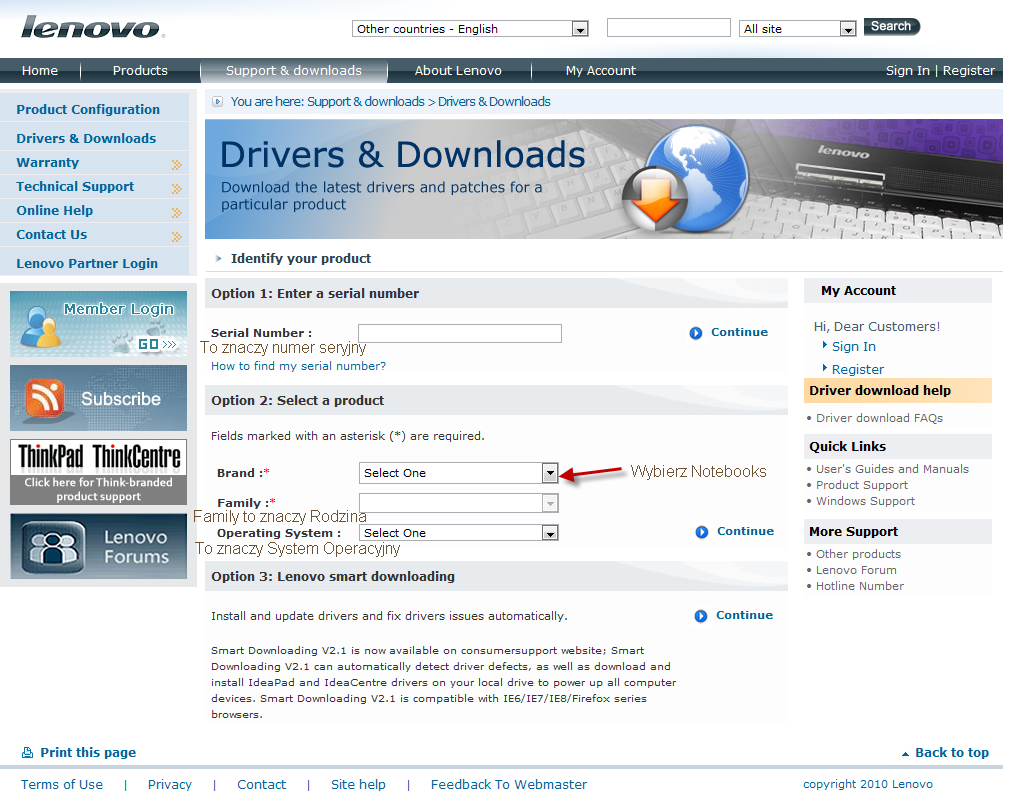Click the site search text field
This screenshot has width=1030, height=810.
[x=669, y=28]
